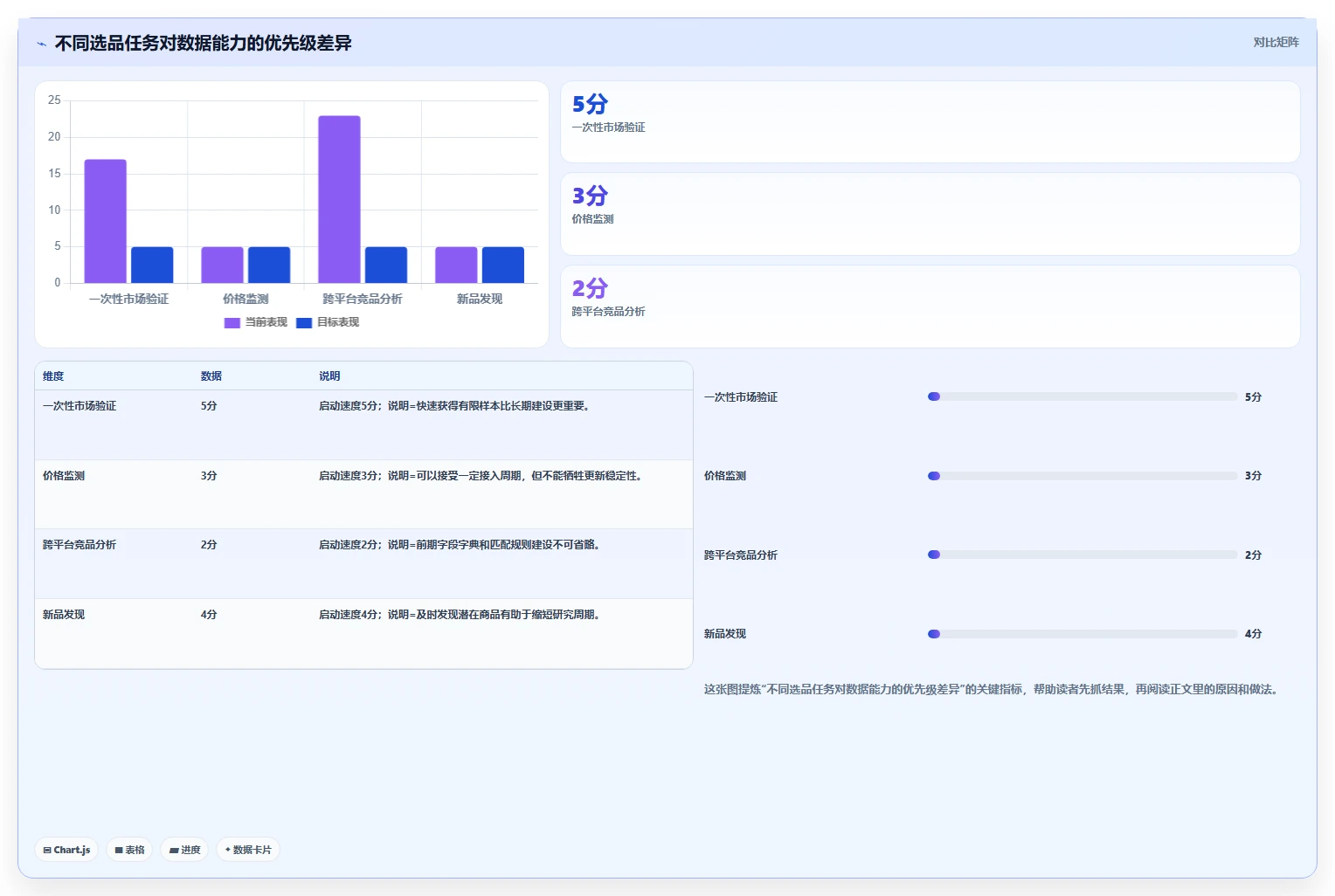Viewport: 1335px width, 896px height.
Task: Toggle the 目标表现 legend swatch
Action: [x=304, y=322]
